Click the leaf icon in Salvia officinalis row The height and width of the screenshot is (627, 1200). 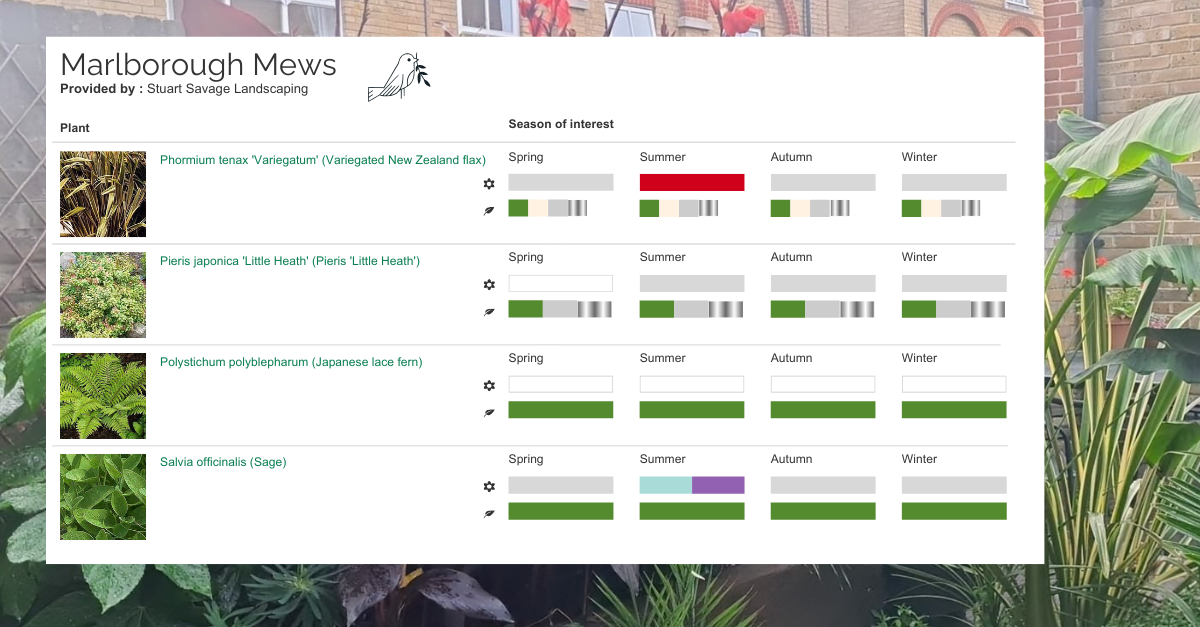pos(489,513)
